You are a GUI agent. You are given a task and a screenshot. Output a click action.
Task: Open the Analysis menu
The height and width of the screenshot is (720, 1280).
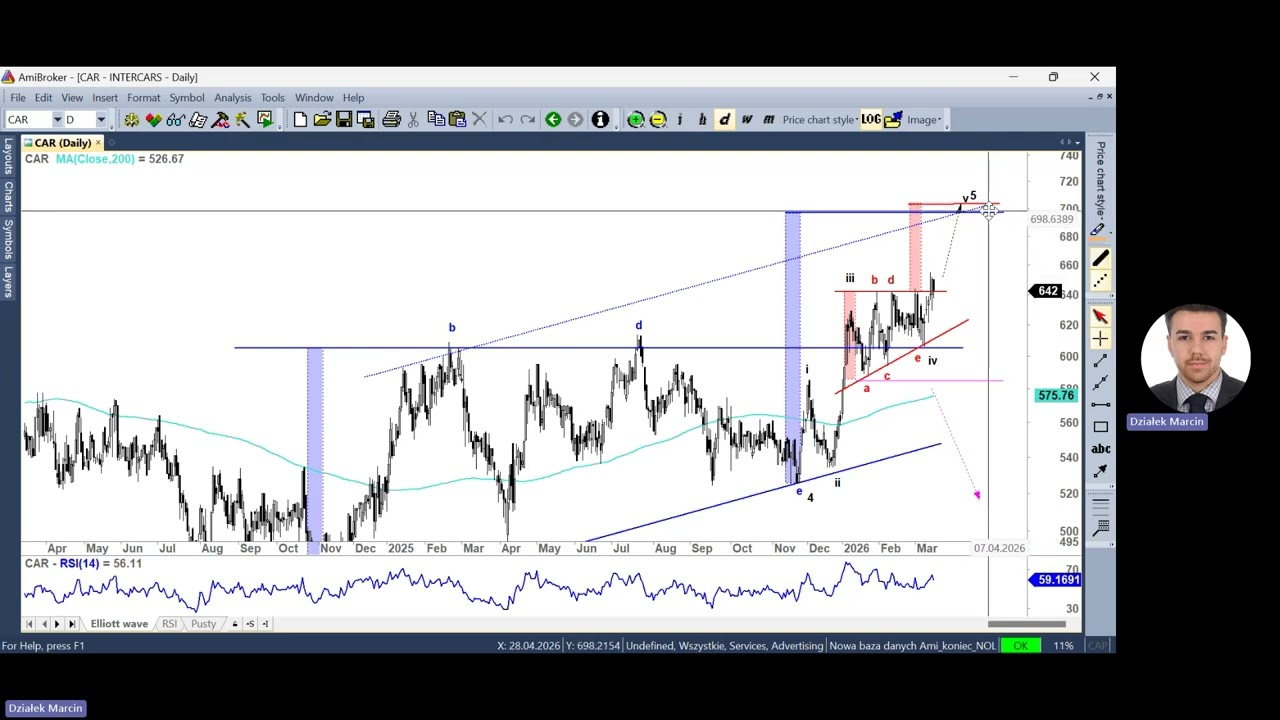(x=233, y=98)
